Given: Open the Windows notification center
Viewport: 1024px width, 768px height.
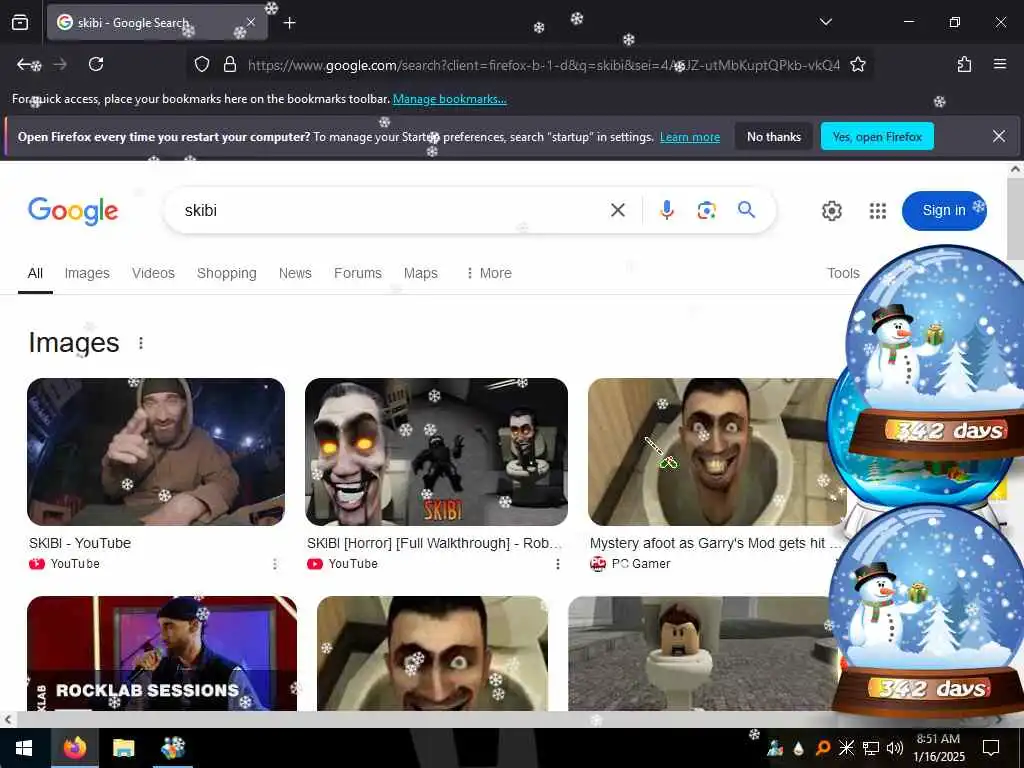Looking at the screenshot, I should click(991, 748).
